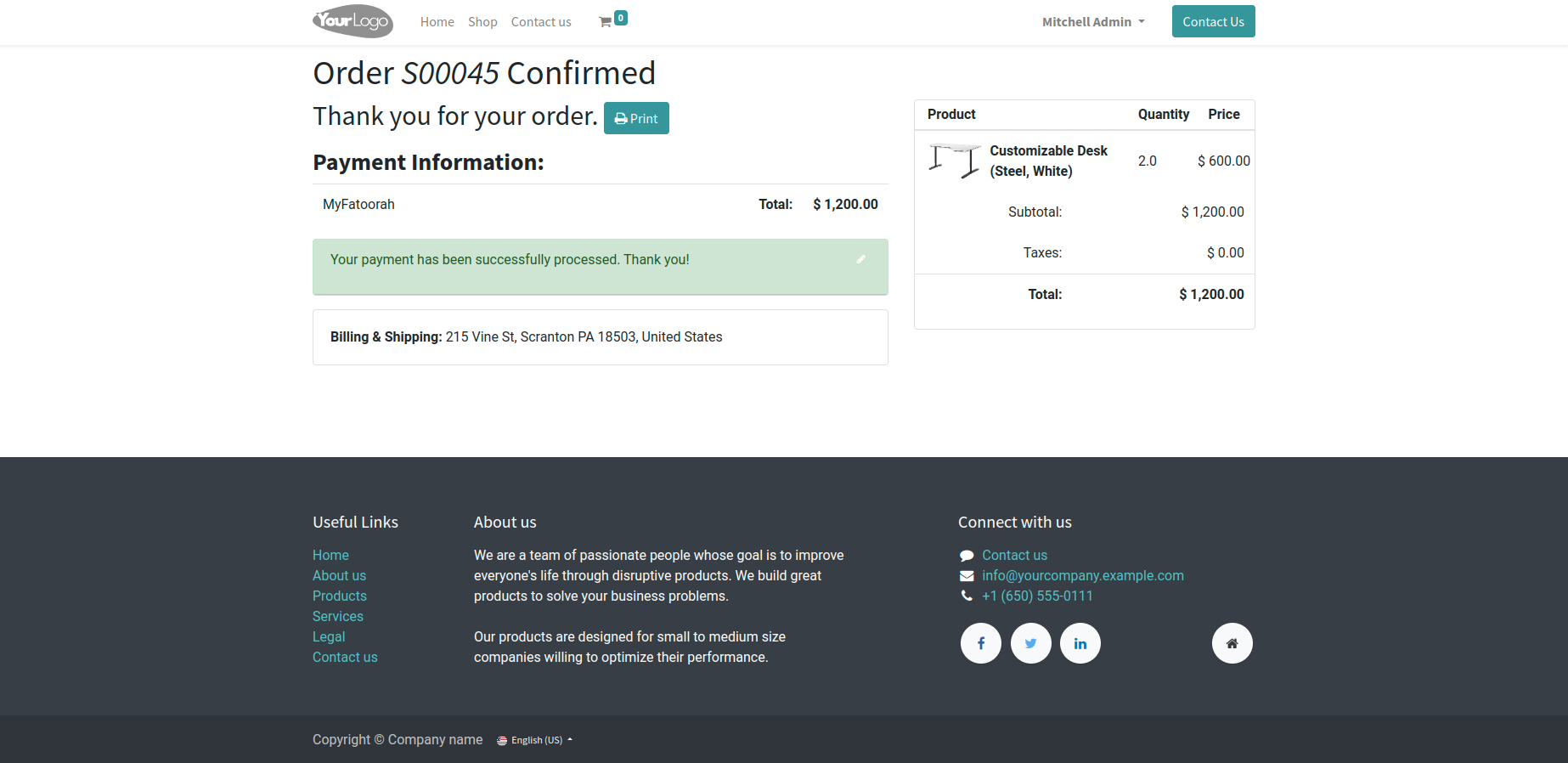Open the Products footer link
The image size is (1568, 763).
[x=339, y=596]
